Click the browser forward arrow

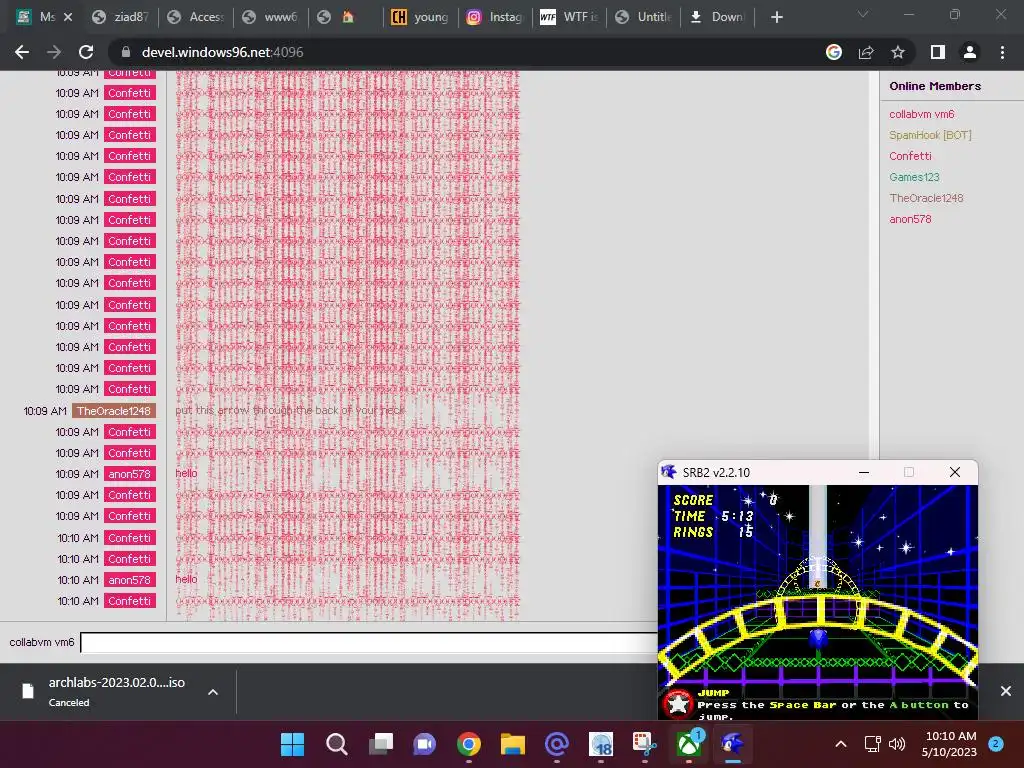pos(54,52)
